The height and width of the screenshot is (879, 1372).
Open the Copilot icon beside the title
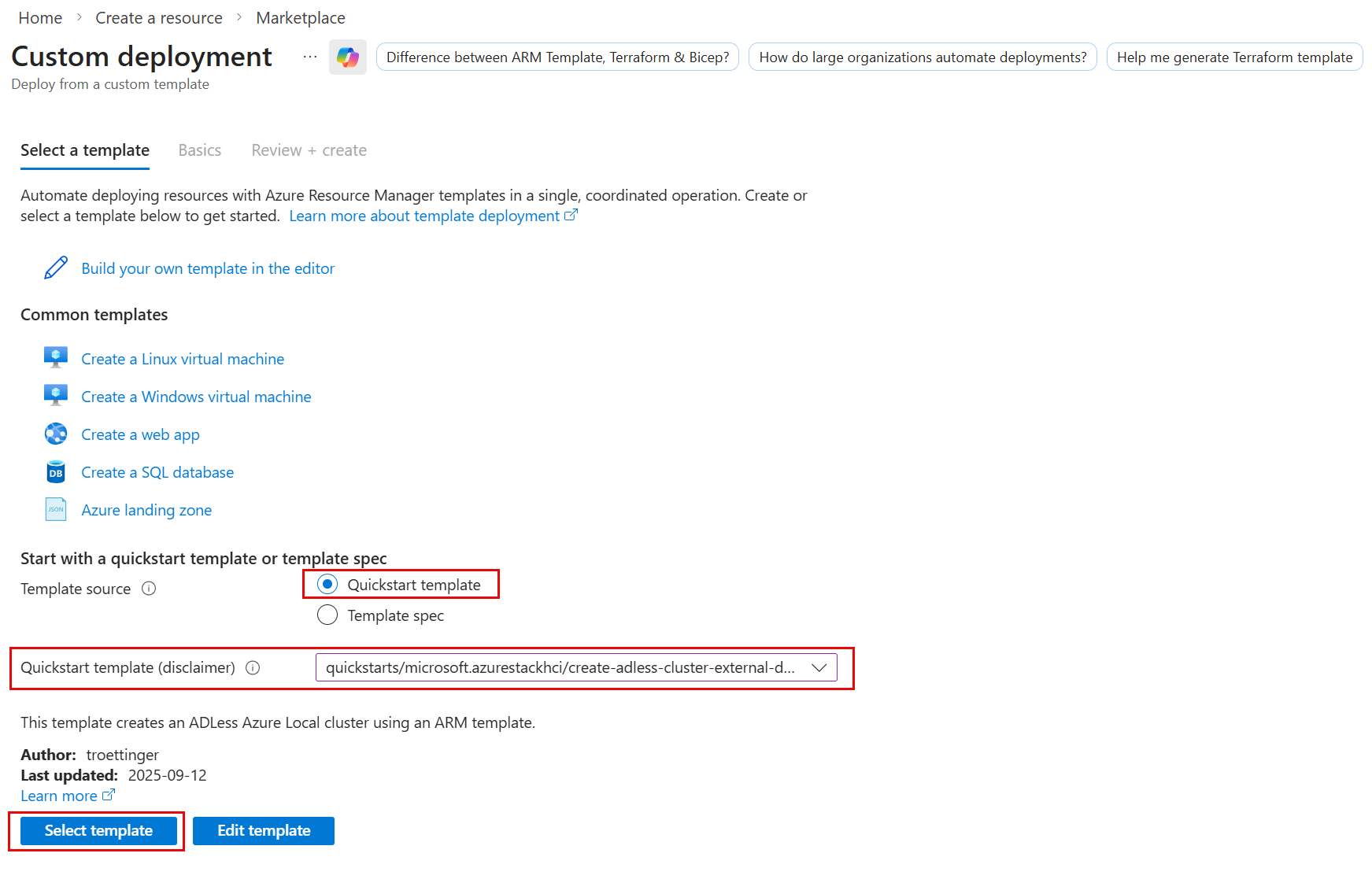click(348, 57)
